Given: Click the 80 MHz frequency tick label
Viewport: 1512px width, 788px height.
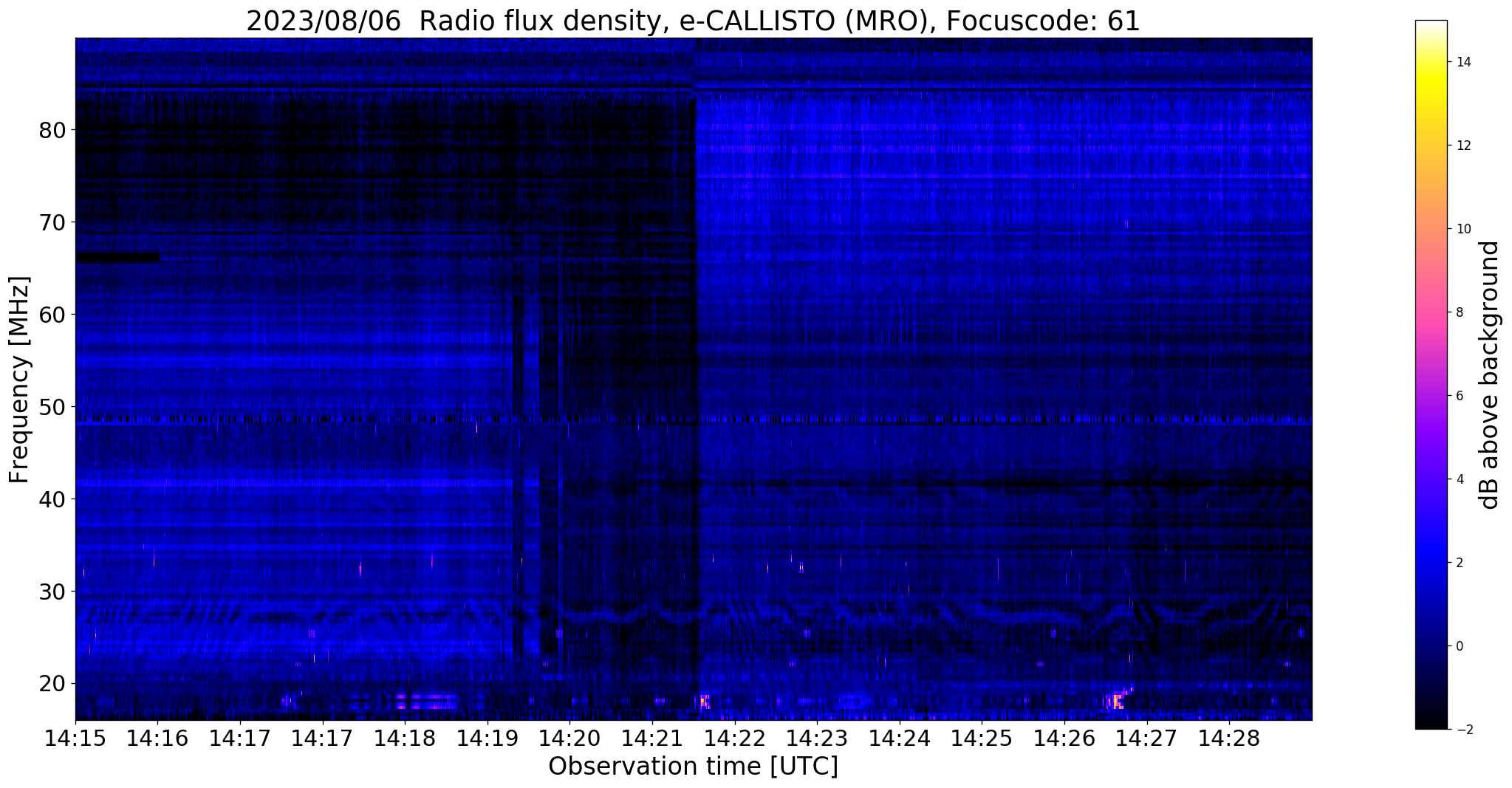Looking at the screenshot, I should (x=52, y=130).
